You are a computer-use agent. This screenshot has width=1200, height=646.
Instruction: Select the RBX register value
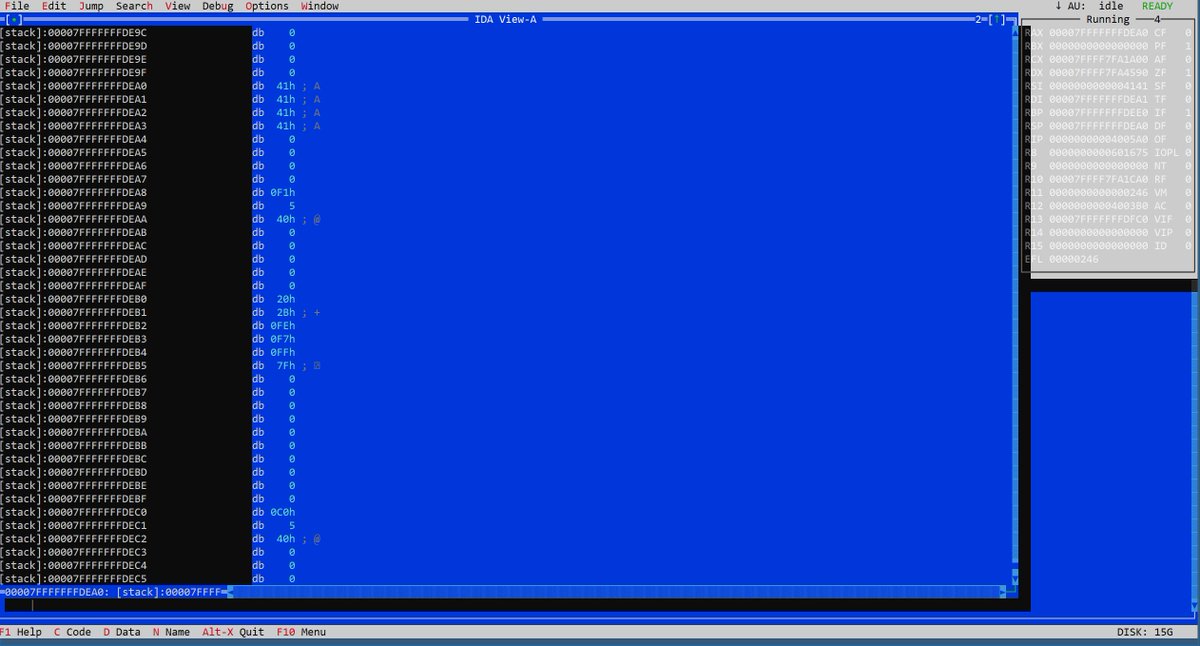1098,46
